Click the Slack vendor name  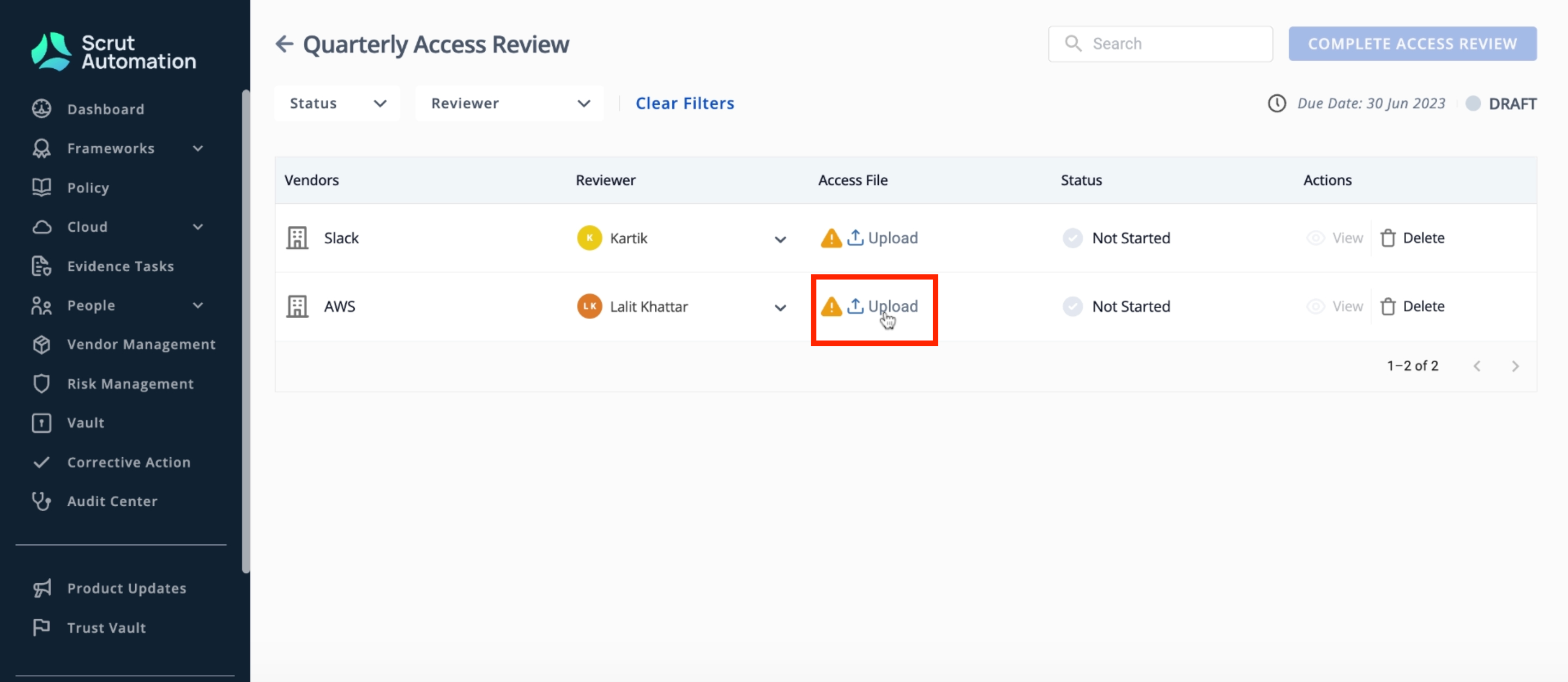coord(341,238)
